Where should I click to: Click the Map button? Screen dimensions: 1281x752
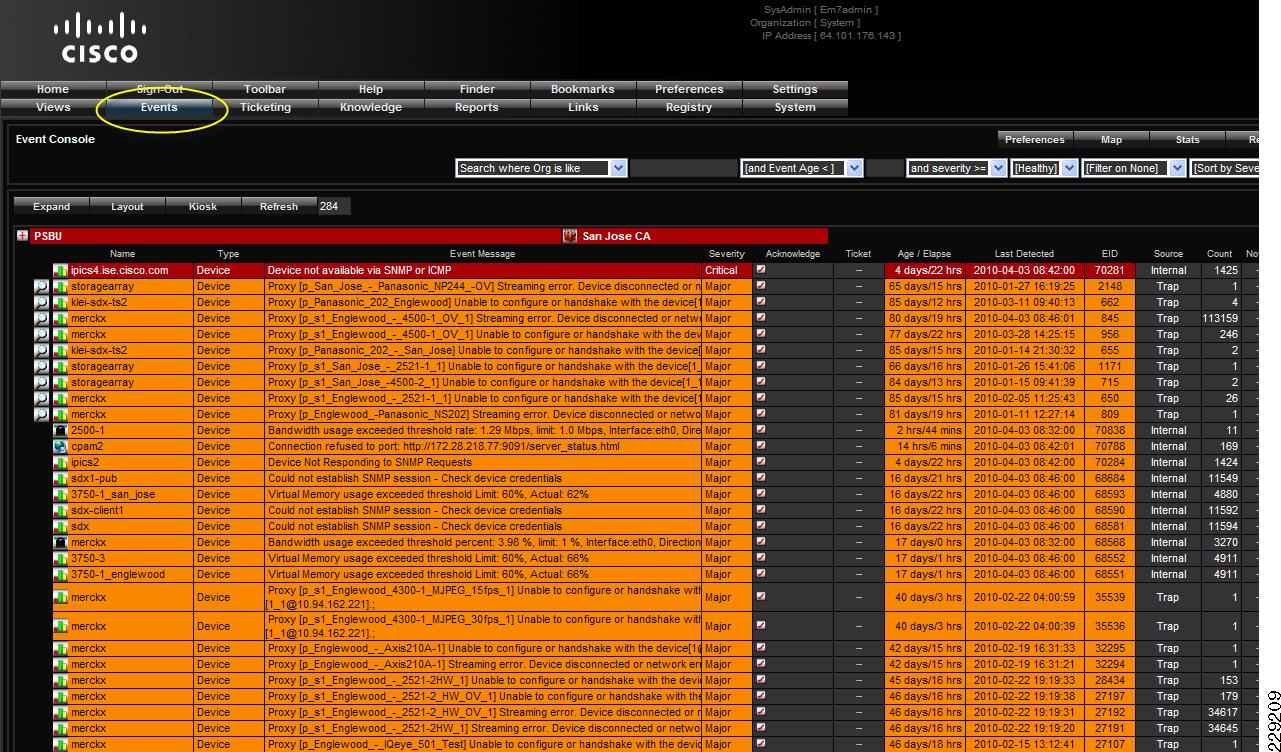(x=1111, y=139)
